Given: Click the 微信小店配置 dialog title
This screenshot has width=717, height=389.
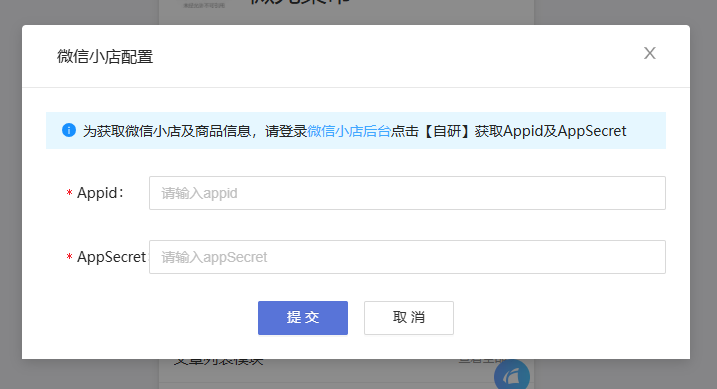Looking at the screenshot, I should point(105,57).
